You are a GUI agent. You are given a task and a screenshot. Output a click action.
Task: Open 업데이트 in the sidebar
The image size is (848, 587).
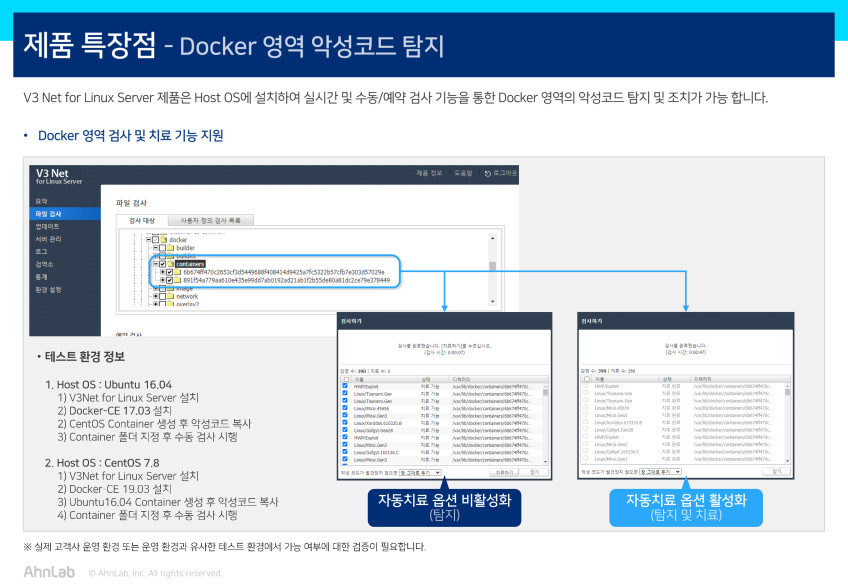(48, 226)
